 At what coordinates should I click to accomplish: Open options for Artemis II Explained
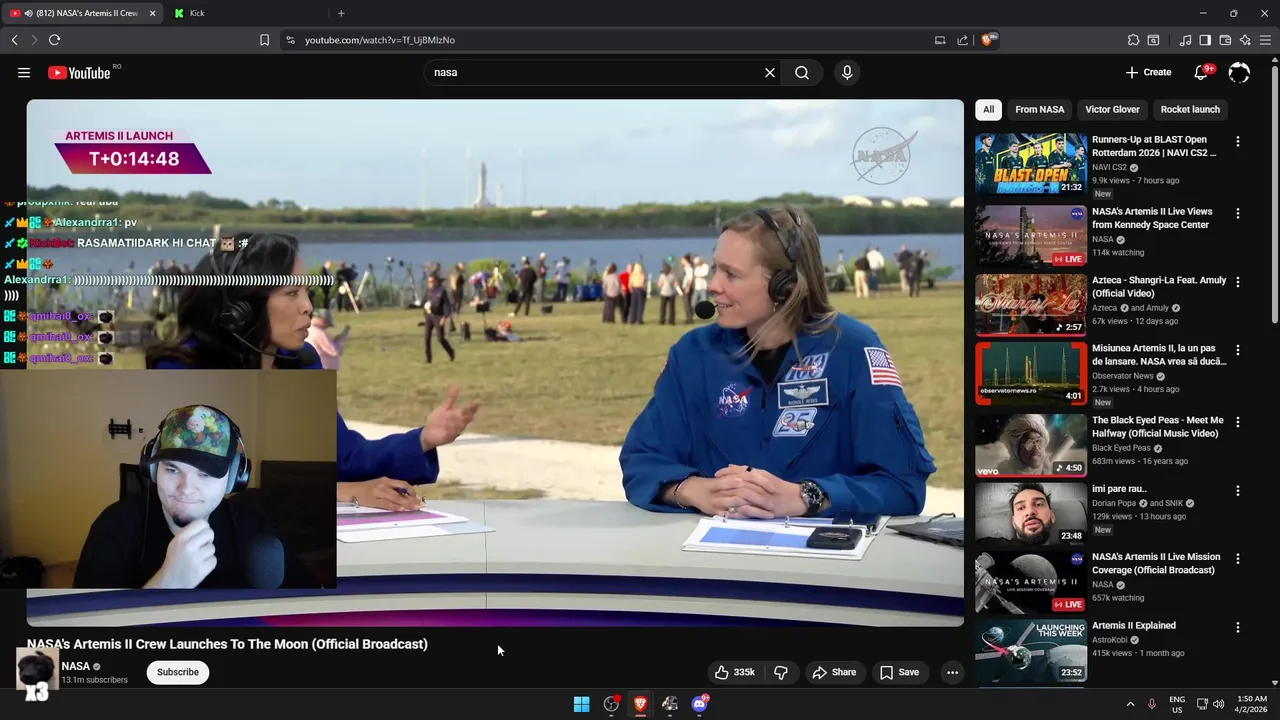1237,628
